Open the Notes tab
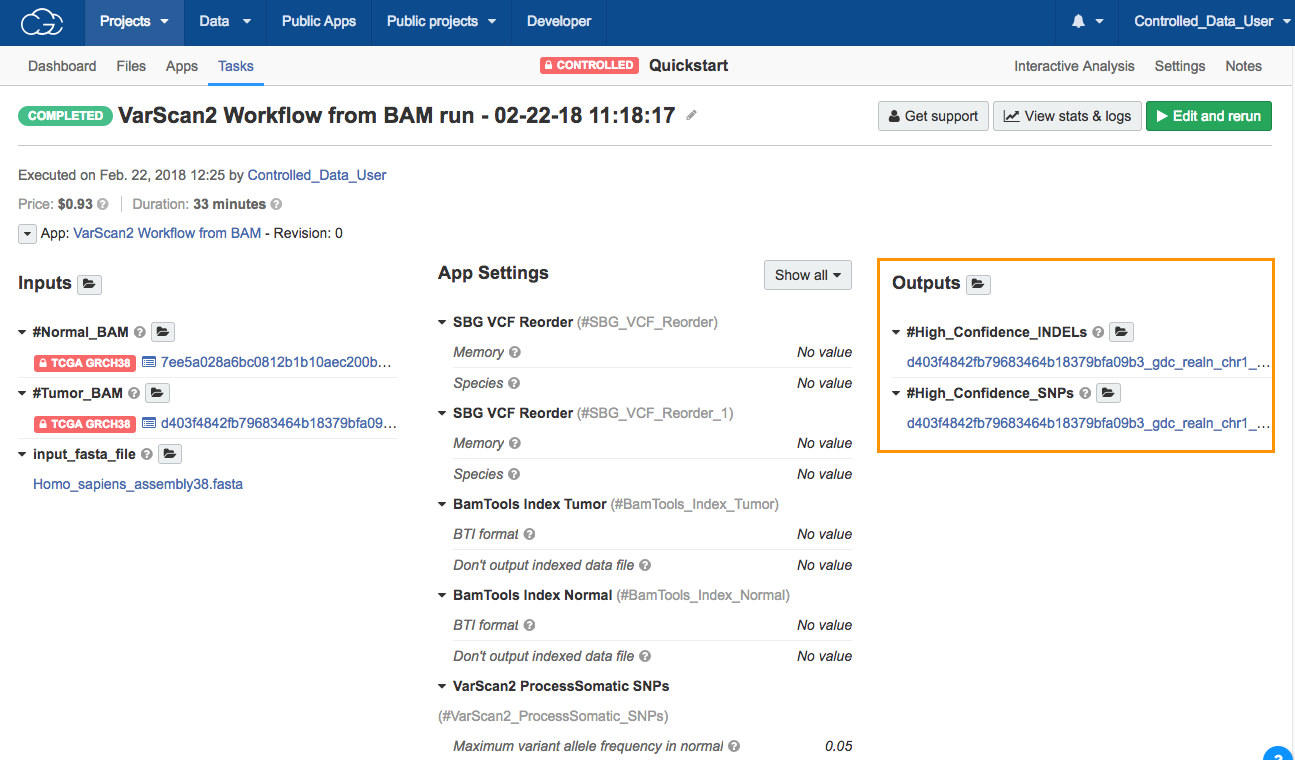The height and width of the screenshot is (760, 1295). [x=1244, y=66]
